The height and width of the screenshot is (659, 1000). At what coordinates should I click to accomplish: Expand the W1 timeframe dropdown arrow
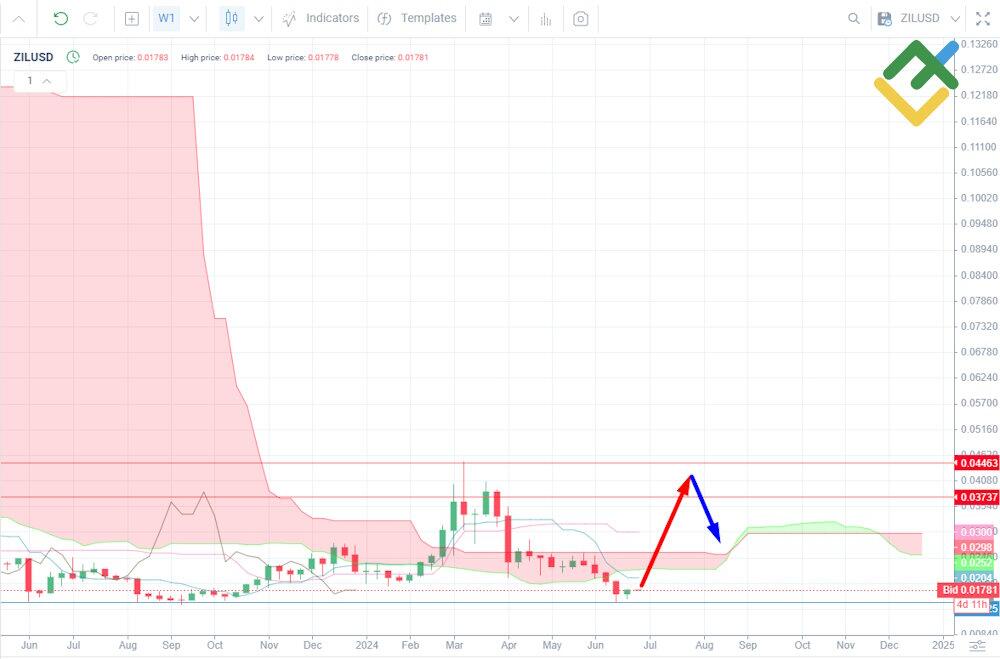point(194,18)
